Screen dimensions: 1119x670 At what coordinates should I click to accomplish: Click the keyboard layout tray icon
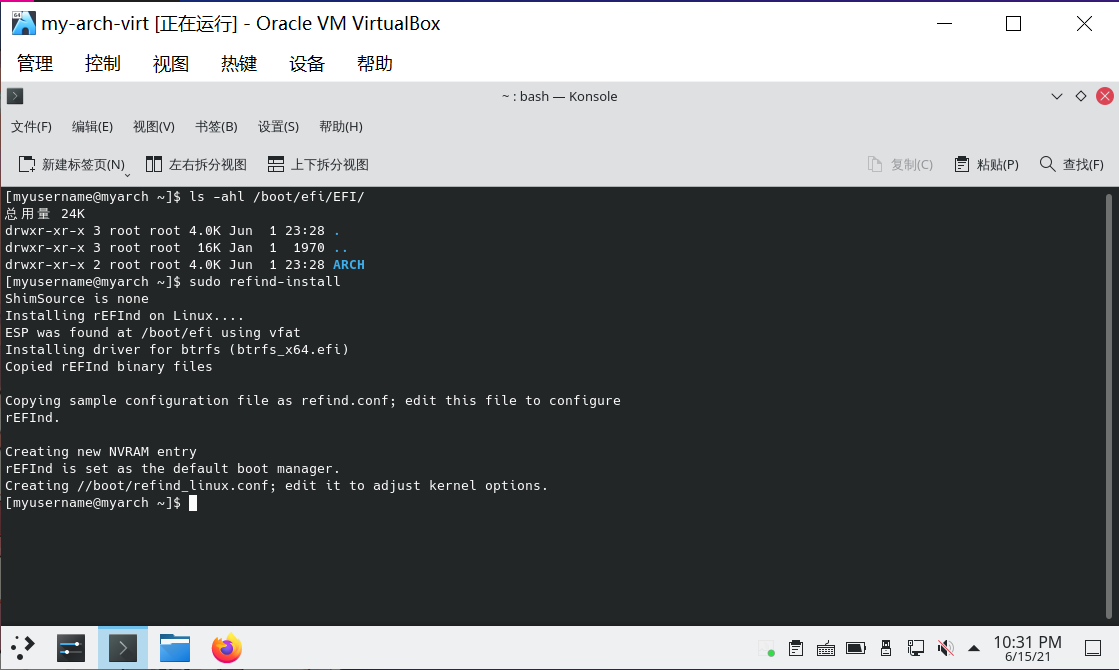(826, 648)
